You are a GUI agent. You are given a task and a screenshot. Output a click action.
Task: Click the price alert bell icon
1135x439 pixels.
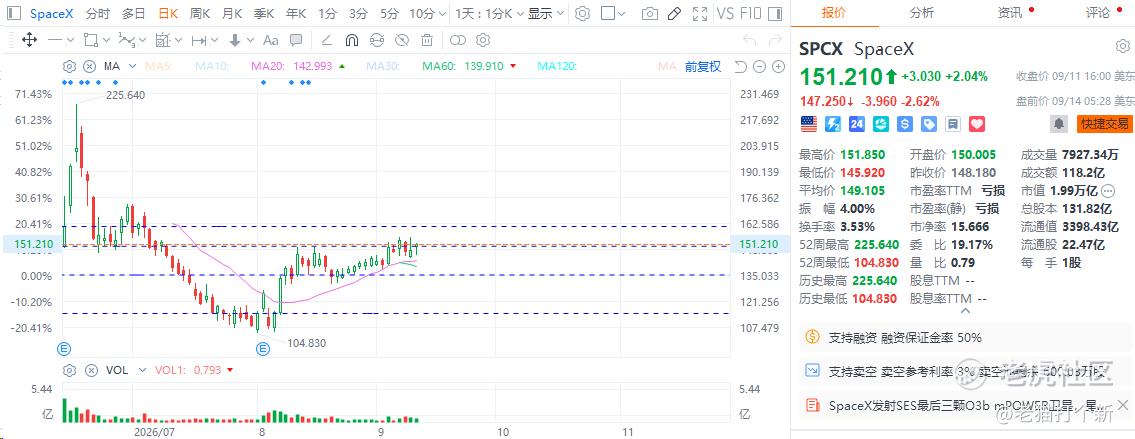tap(1059, 124)
